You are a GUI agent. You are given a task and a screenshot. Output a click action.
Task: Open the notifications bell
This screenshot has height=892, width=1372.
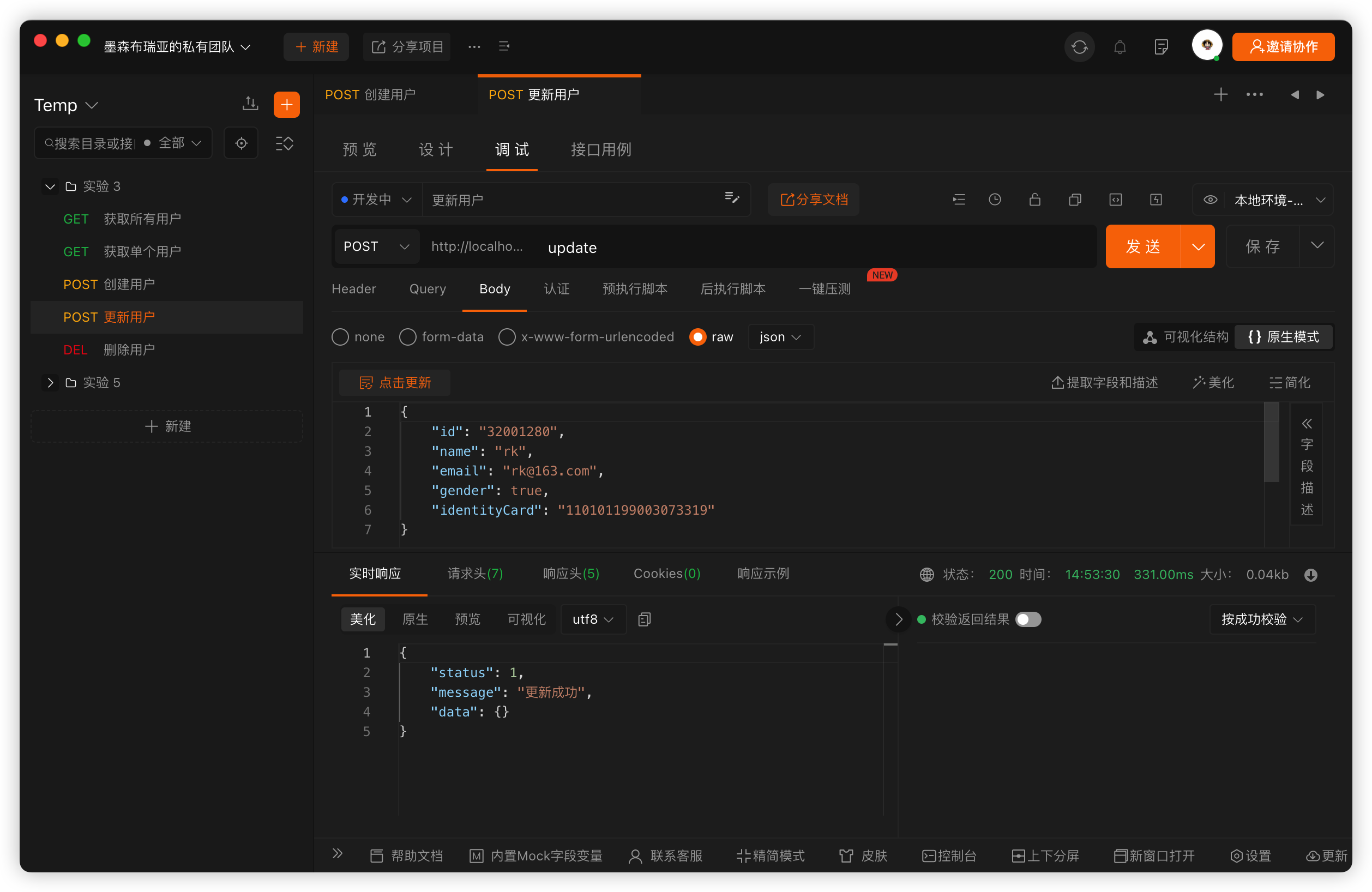point(1120,47)
